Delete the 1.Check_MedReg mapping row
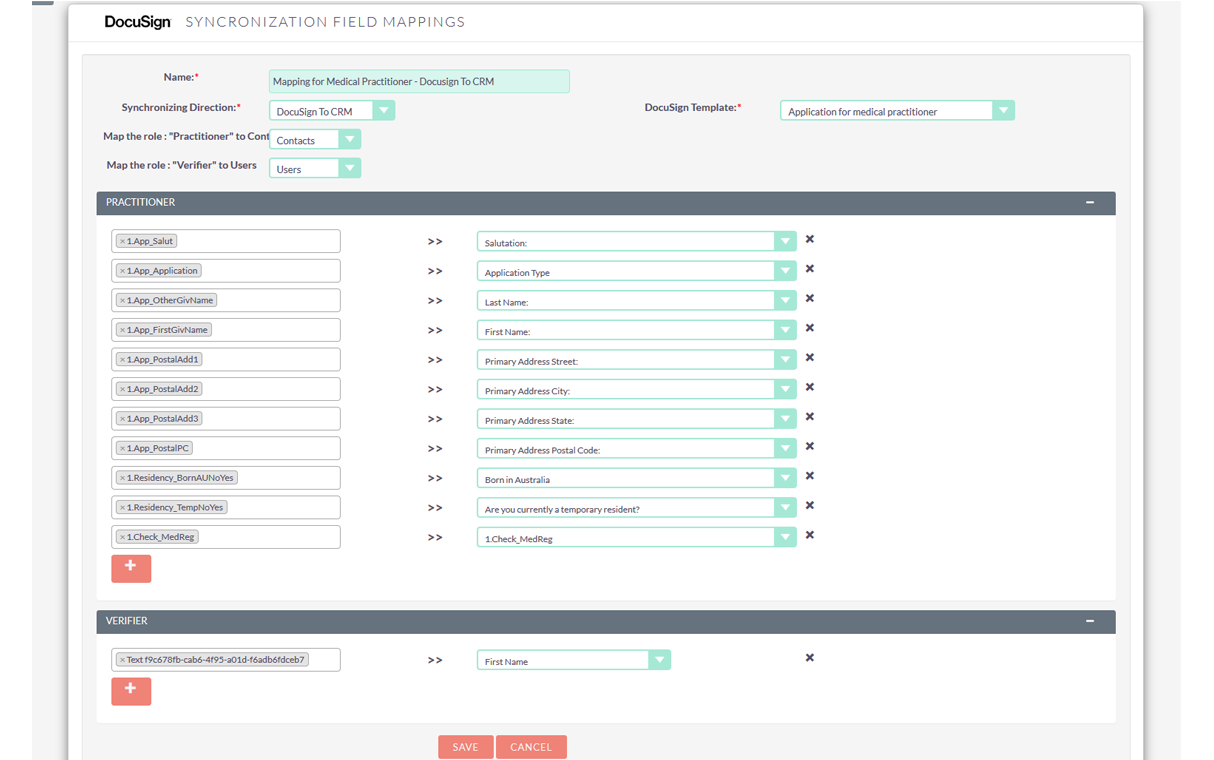 tap(810, 535)
